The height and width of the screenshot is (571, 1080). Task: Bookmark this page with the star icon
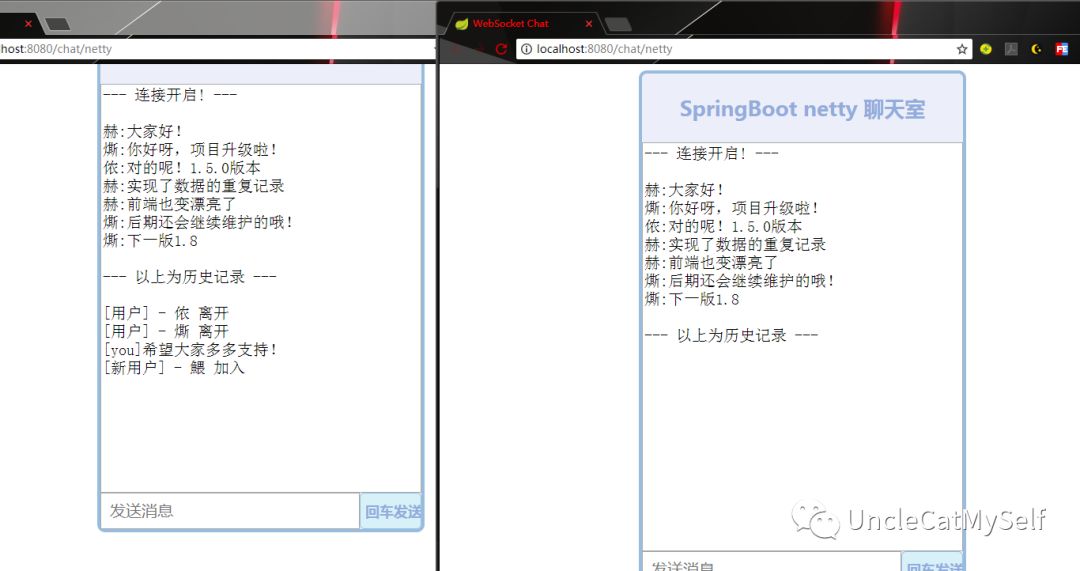coord(962,49)
